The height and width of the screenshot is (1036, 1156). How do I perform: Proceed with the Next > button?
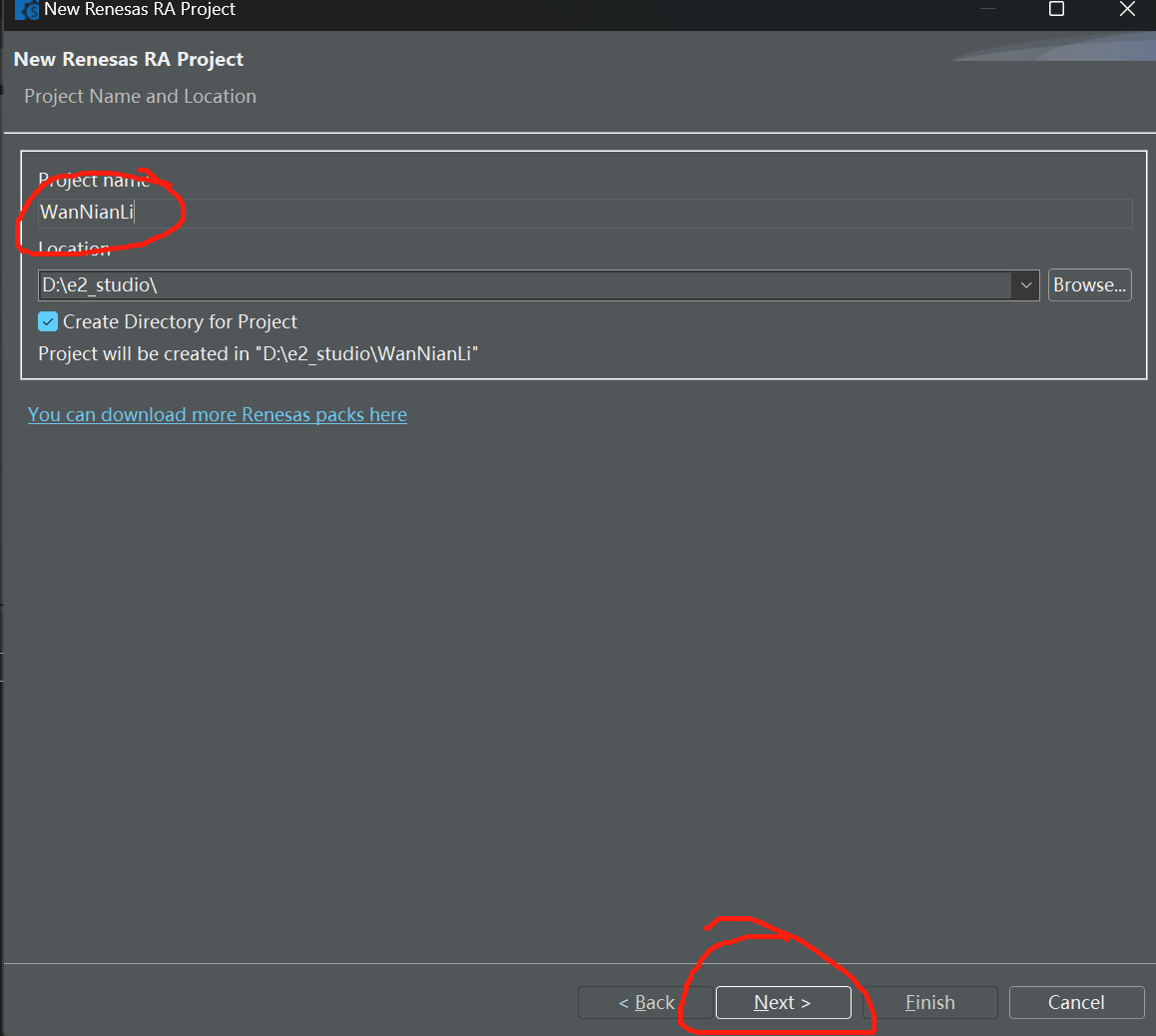[783, 1002]
